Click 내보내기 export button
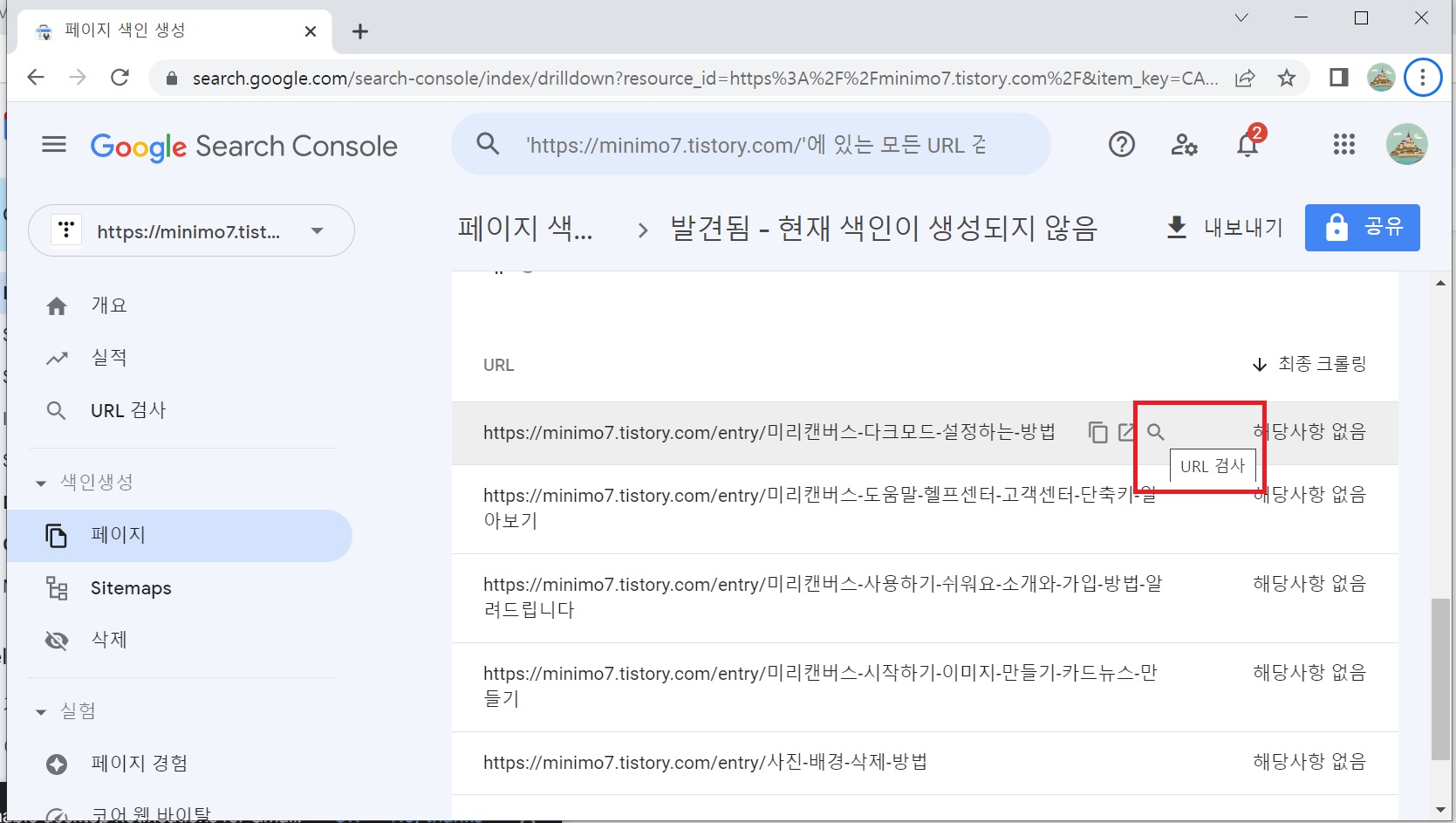The image size is (1456, 823). point(1226,228)
